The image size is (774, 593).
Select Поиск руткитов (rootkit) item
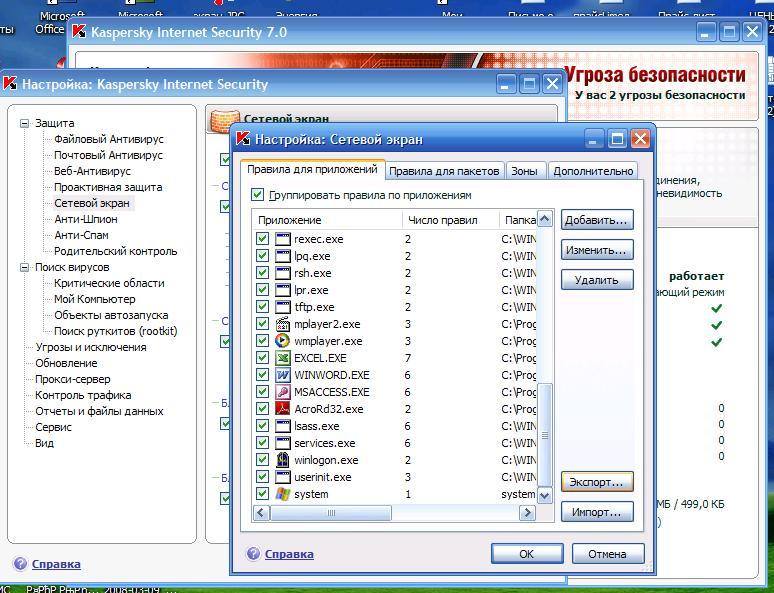[116, 331]
